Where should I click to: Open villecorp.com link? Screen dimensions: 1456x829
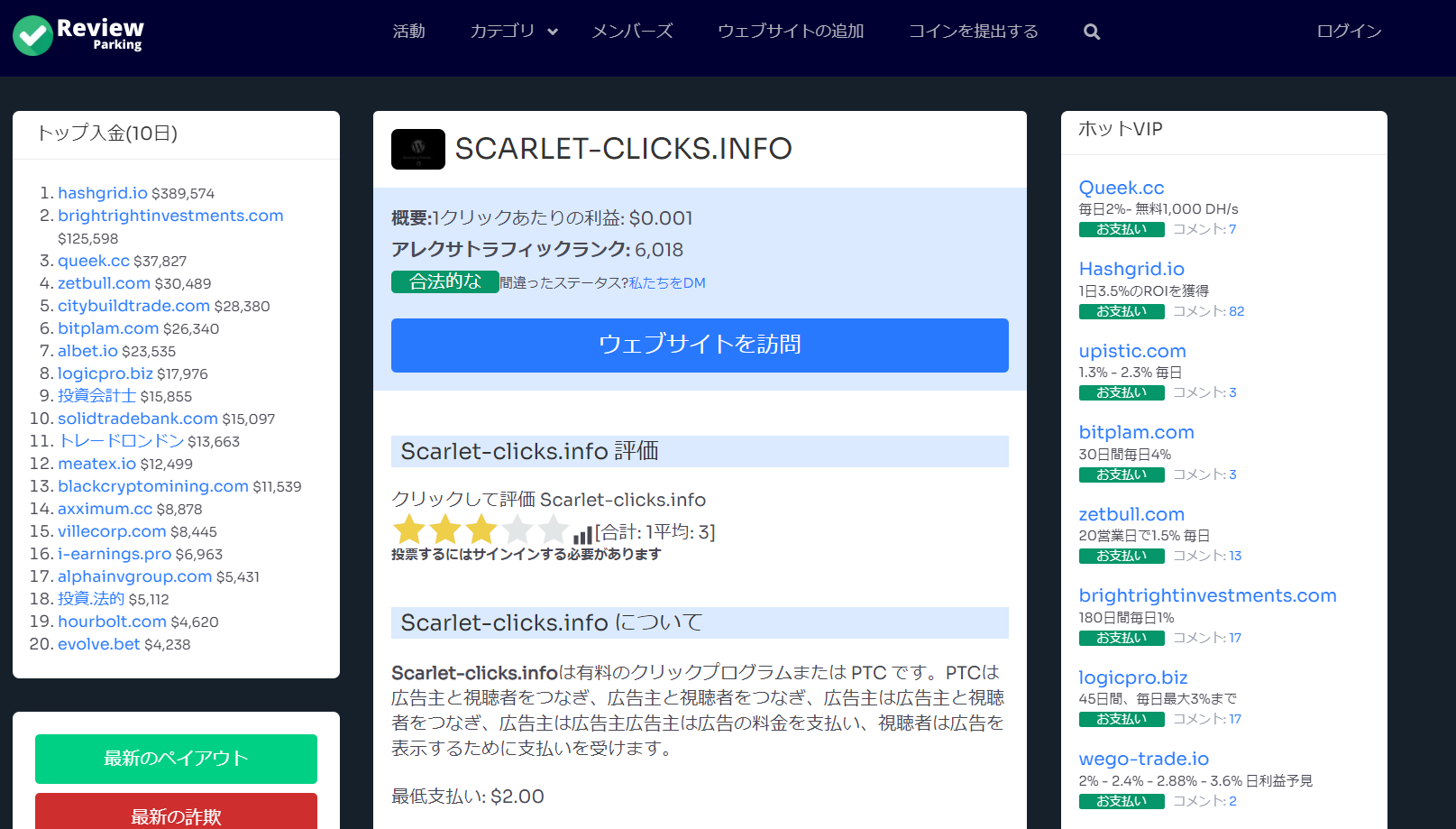point(112,531)
